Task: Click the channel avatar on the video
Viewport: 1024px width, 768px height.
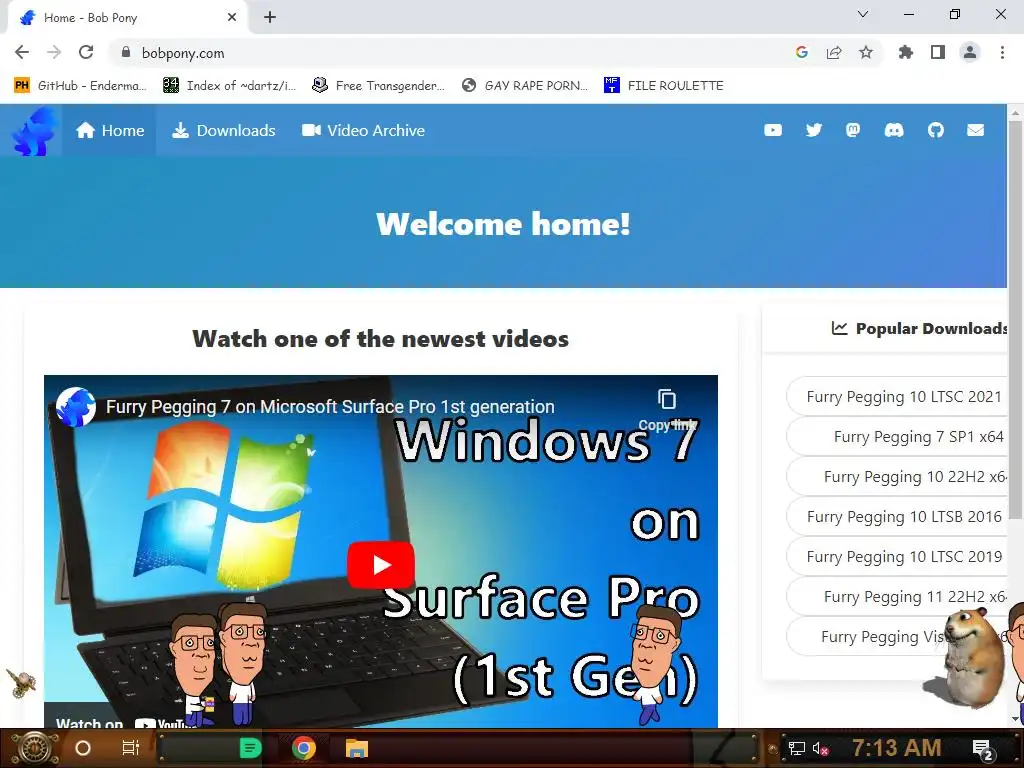Action: (x=76, y=406)
